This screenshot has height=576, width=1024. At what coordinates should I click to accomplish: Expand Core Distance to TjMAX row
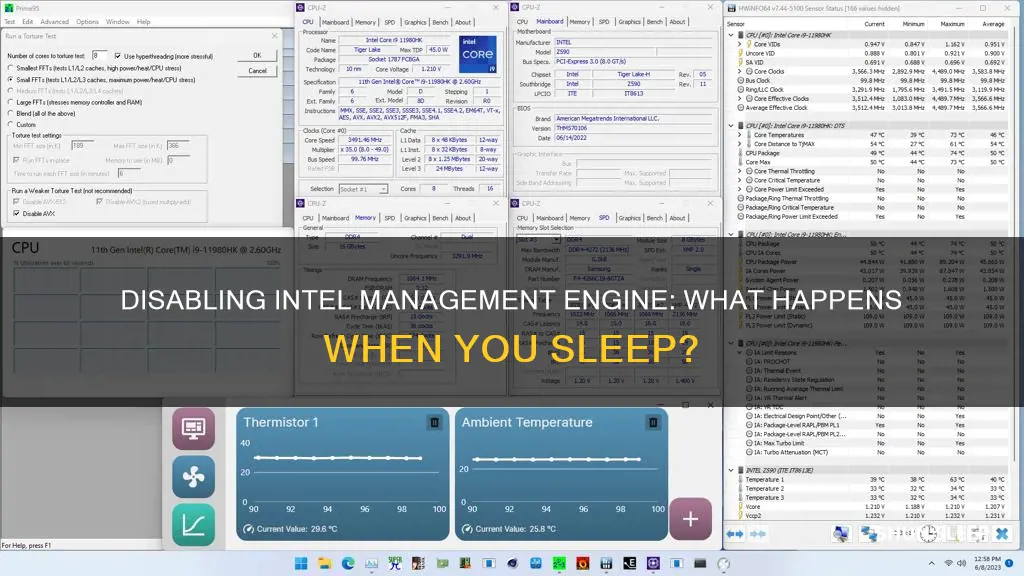740,144
